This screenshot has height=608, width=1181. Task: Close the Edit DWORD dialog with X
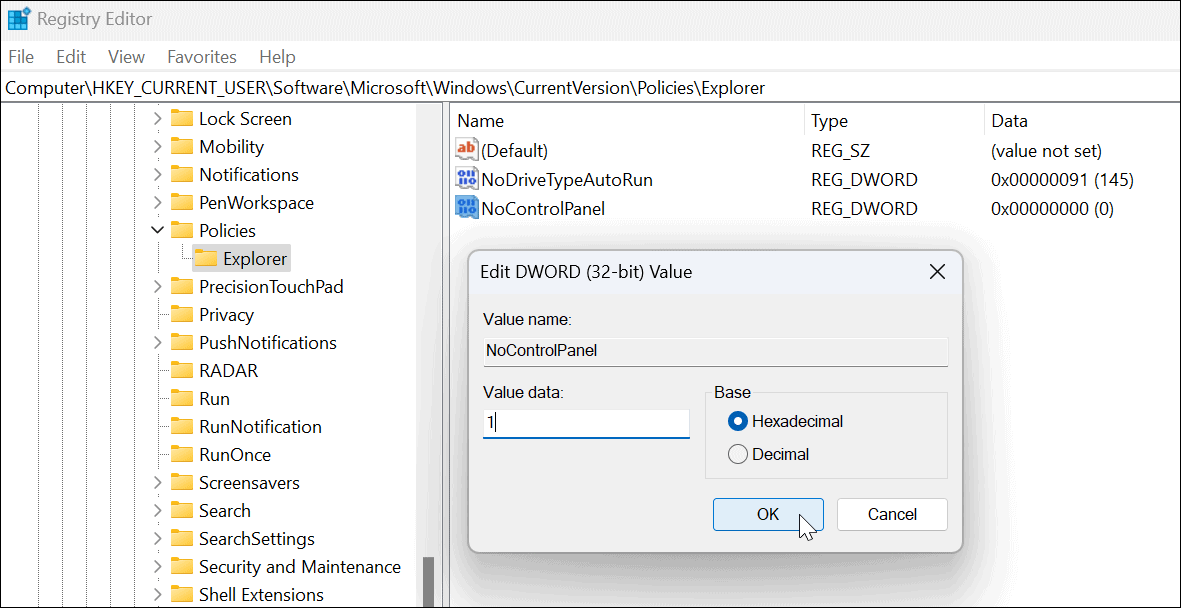click(937, 272)
